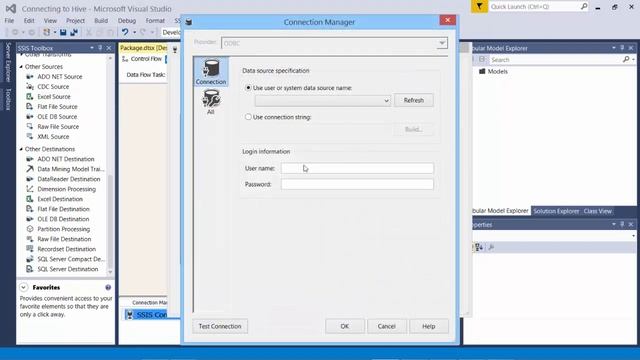The height and width of the screenshot is (360, 640).
Task: Switch to the Solution Explorer tab
Action: [556, 211]
